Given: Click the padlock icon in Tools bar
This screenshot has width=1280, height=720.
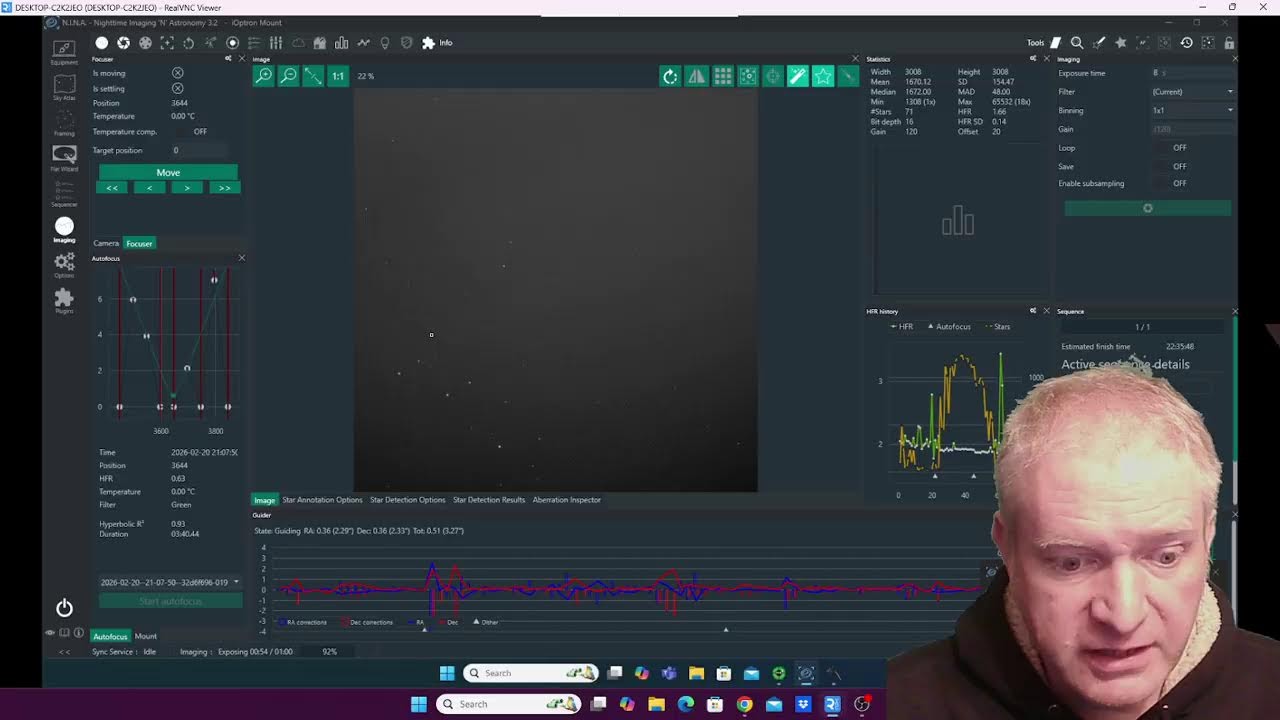Looking at the screenshot, I should [x=1229, y=43].
